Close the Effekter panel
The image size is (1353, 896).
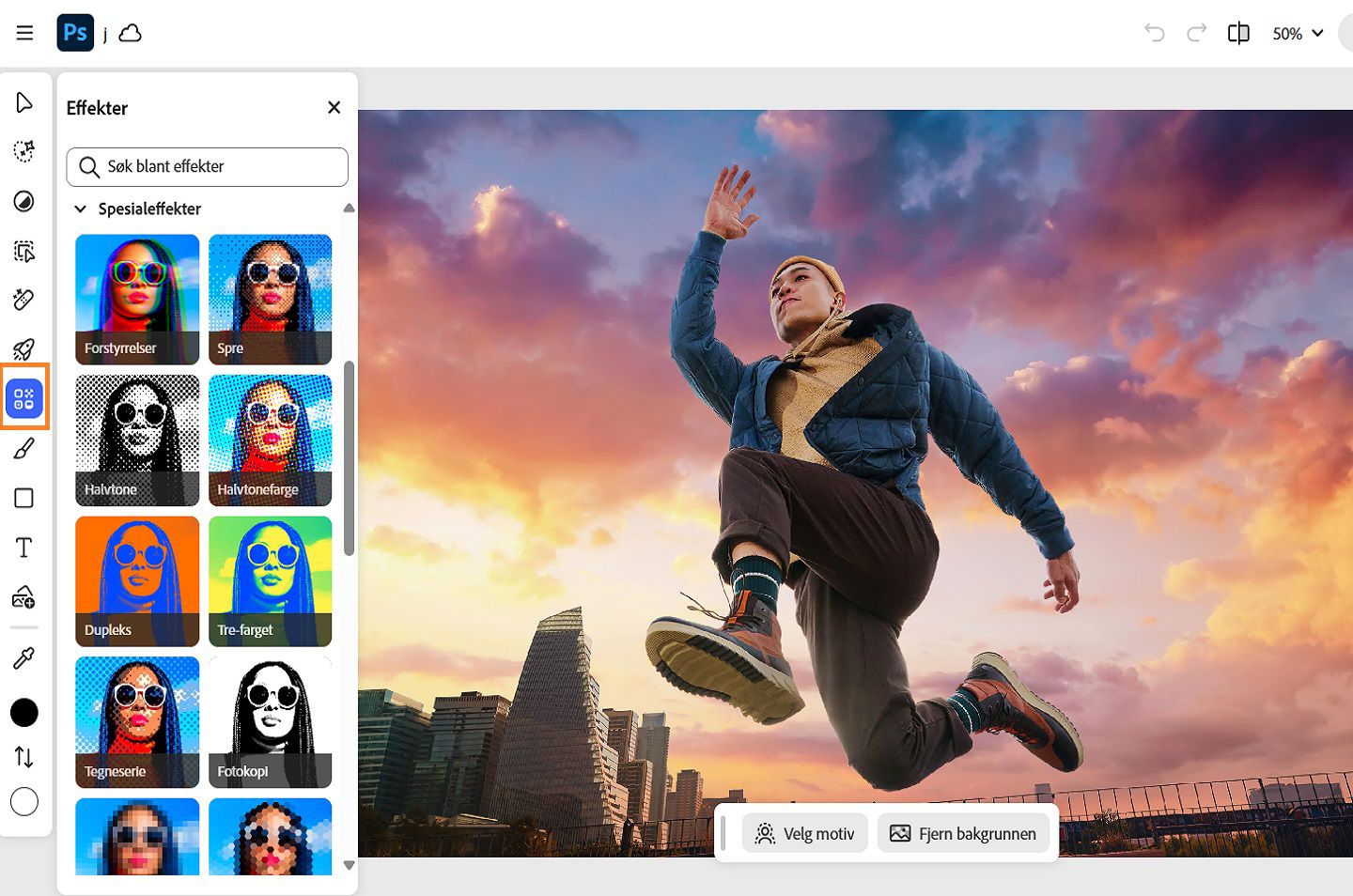tap(334, 108)
